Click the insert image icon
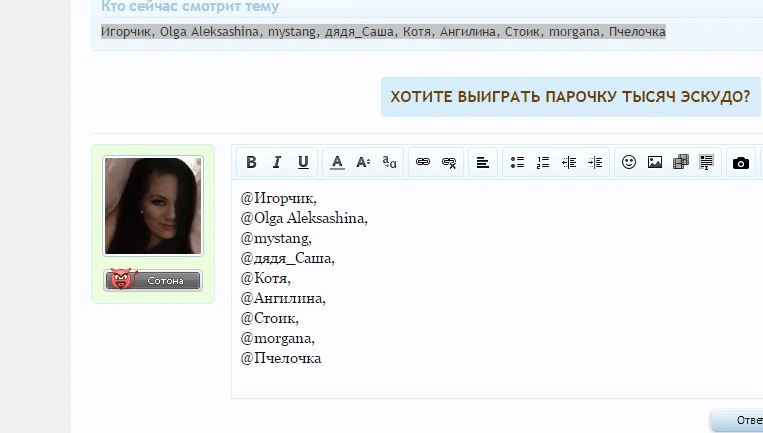Viewport: 763px width, 433px height. (655, 162)
